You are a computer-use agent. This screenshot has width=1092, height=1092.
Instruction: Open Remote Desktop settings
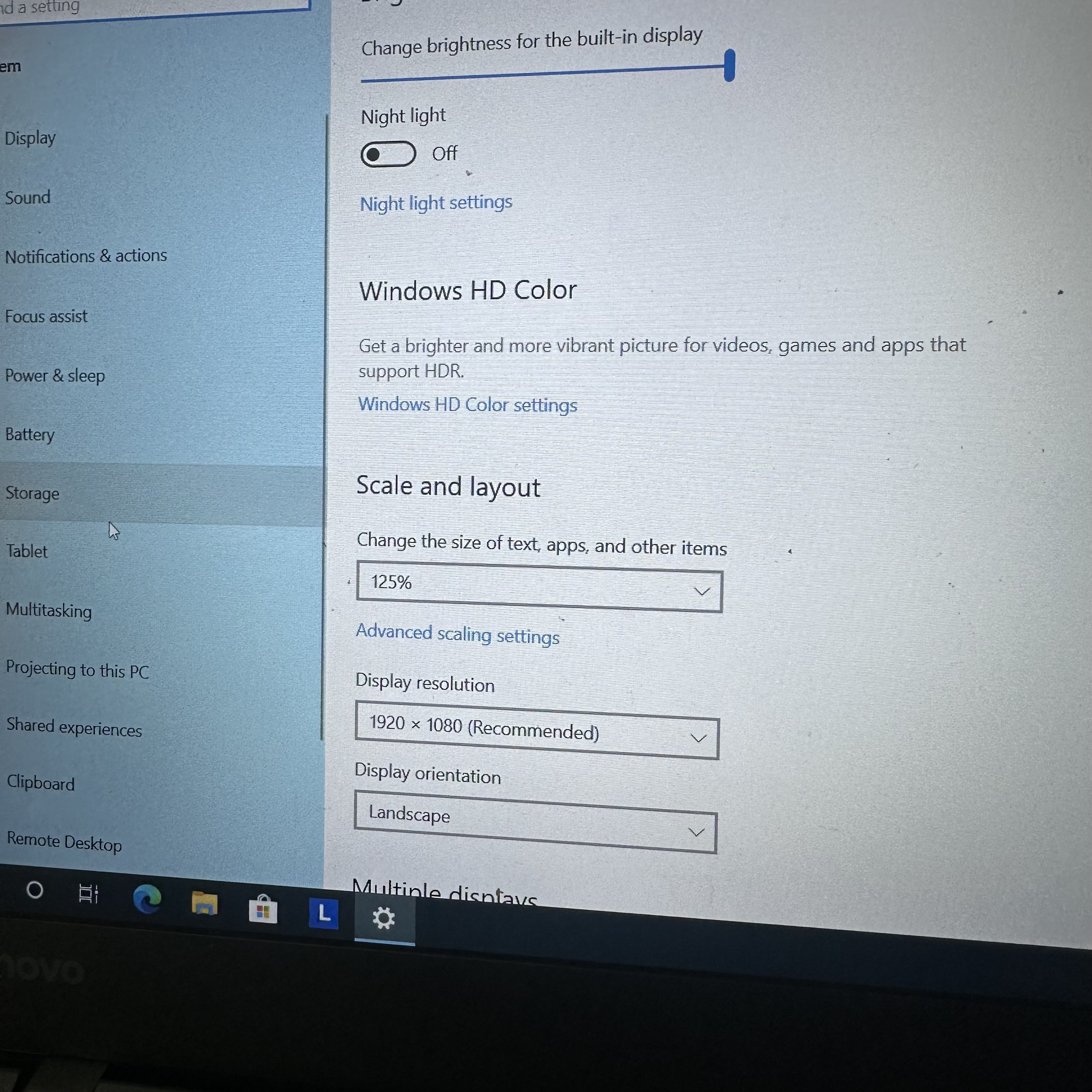(x=64, y=842)
